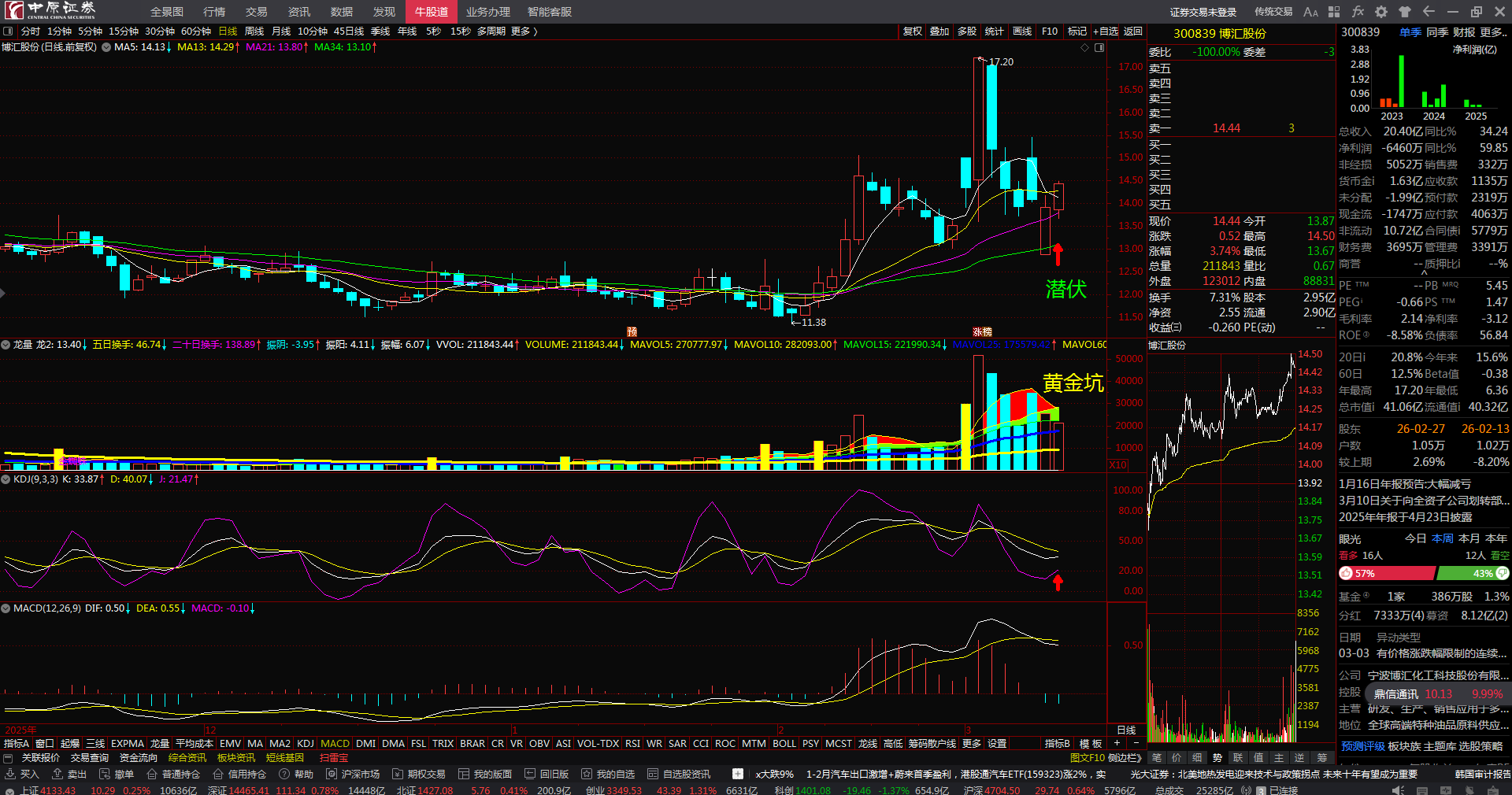Open the 预测评级 link
Image resolution: width=1512 pixels, height=795 pixels.
click(x=1363, y=746)
